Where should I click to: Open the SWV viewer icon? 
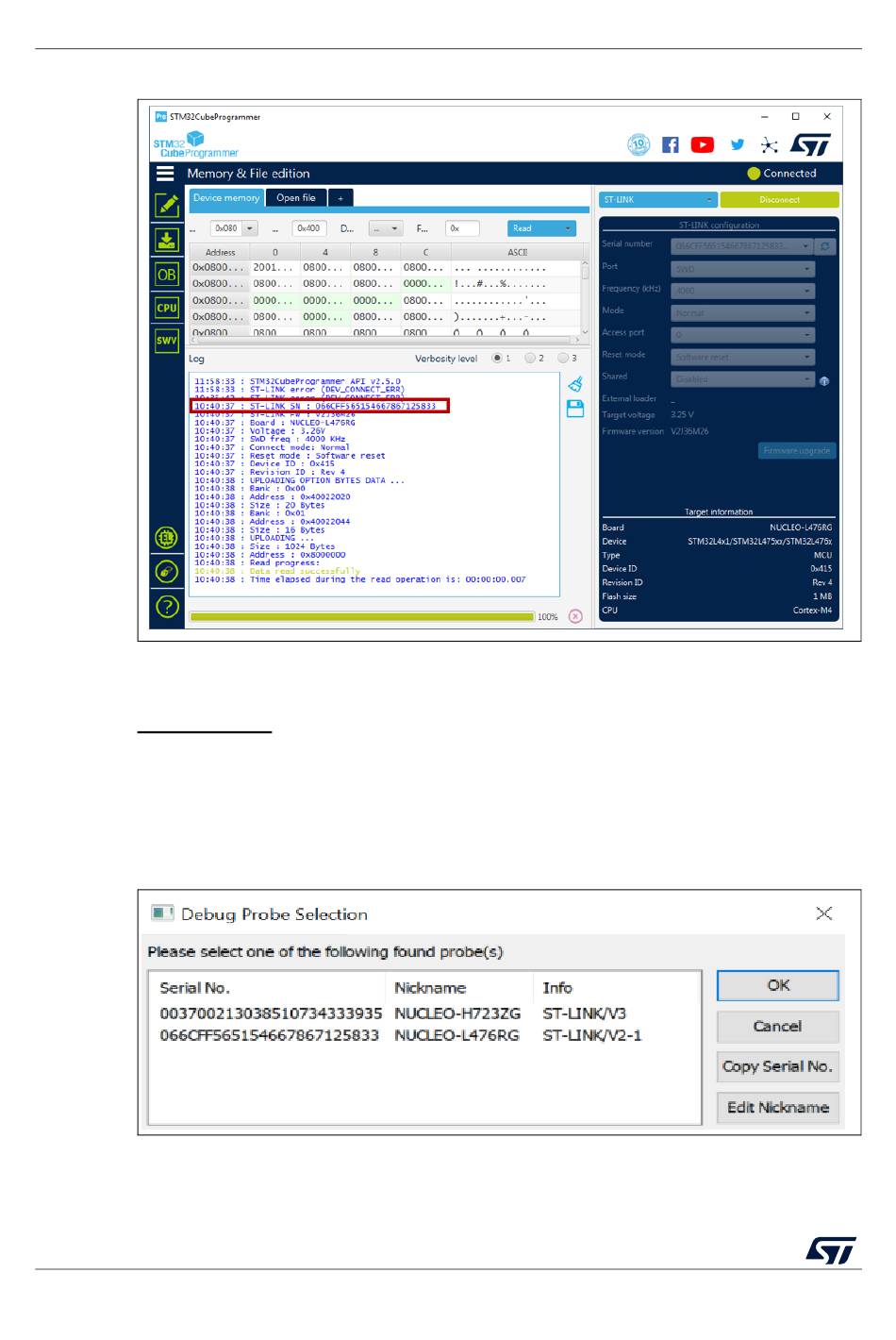167,341
